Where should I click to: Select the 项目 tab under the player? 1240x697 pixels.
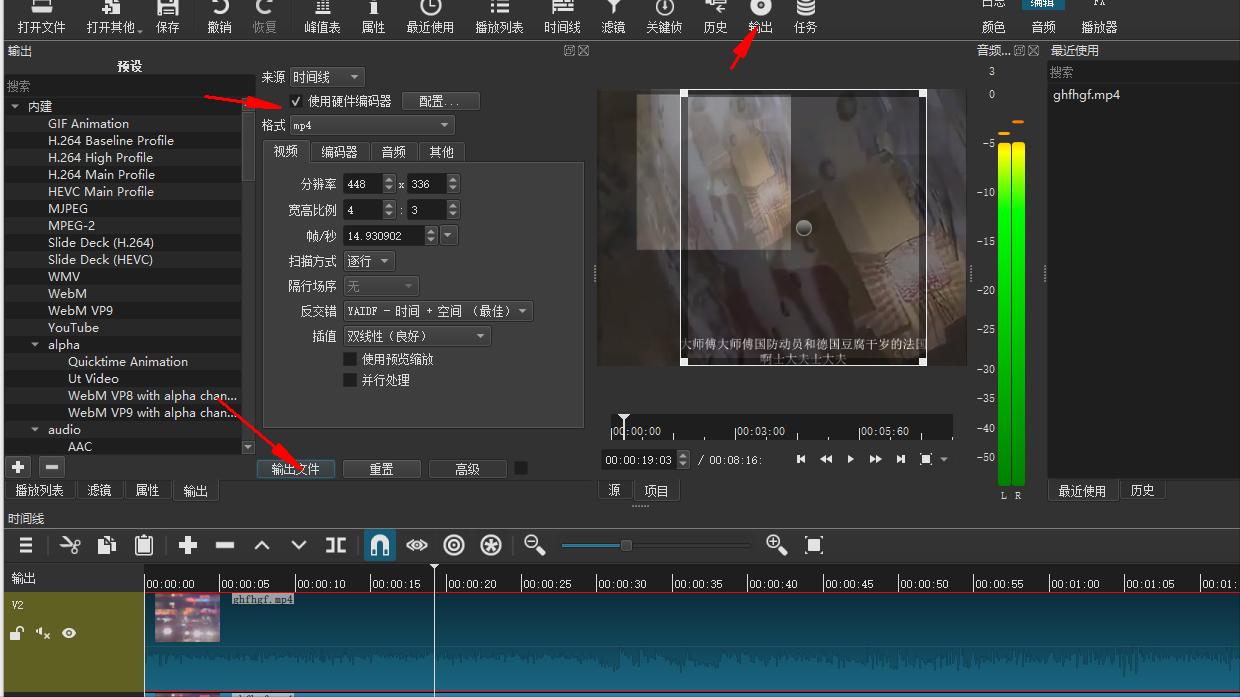[x=657, y=489]
